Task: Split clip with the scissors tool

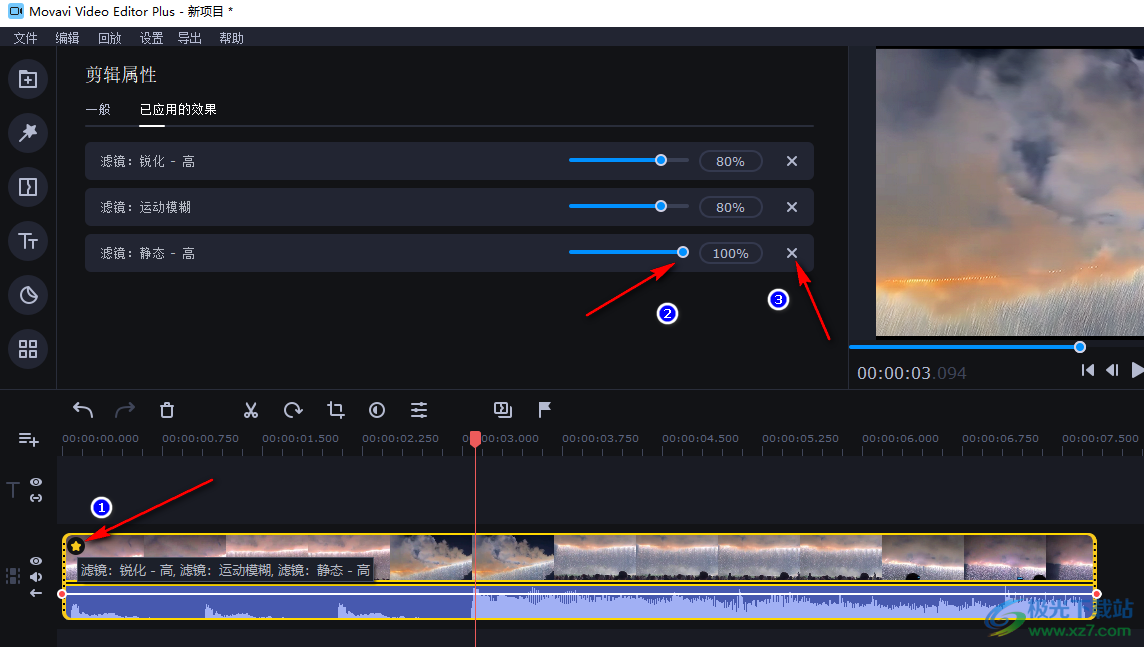Action: 251,410
